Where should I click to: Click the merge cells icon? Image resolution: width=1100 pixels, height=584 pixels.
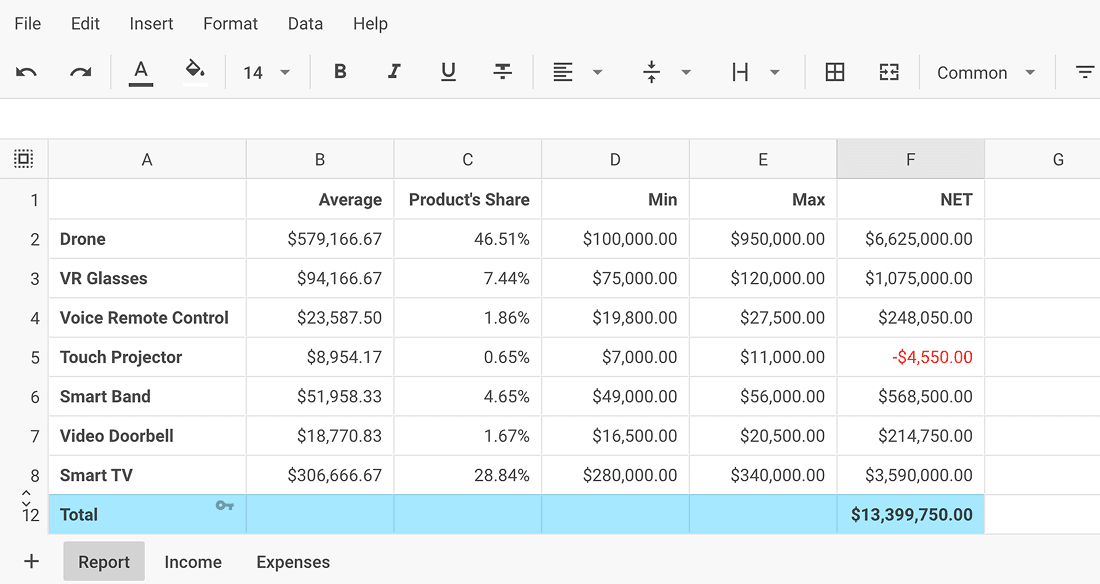[889, 72]
